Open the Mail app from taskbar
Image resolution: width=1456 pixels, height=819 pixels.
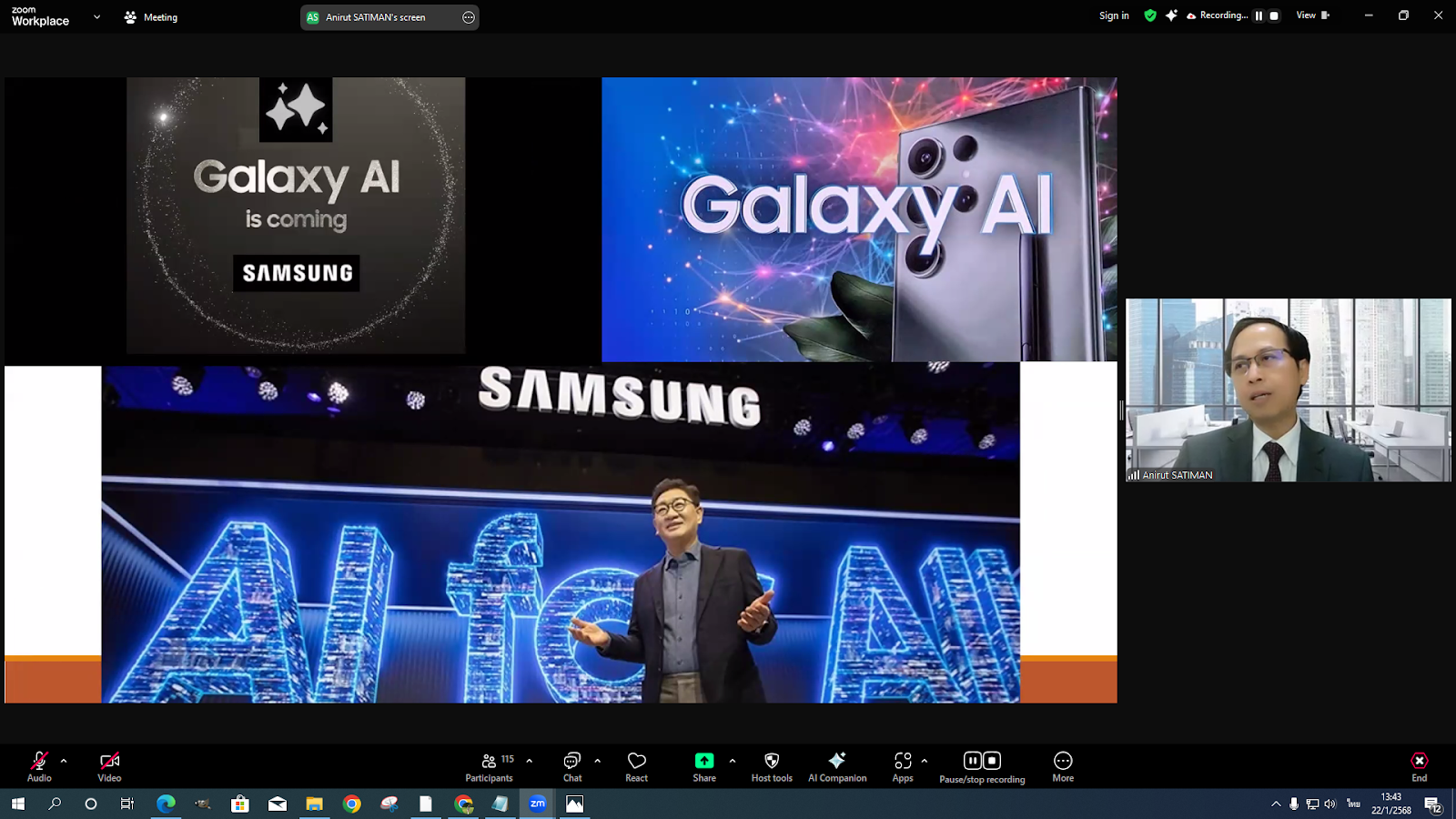pos(278,804)
